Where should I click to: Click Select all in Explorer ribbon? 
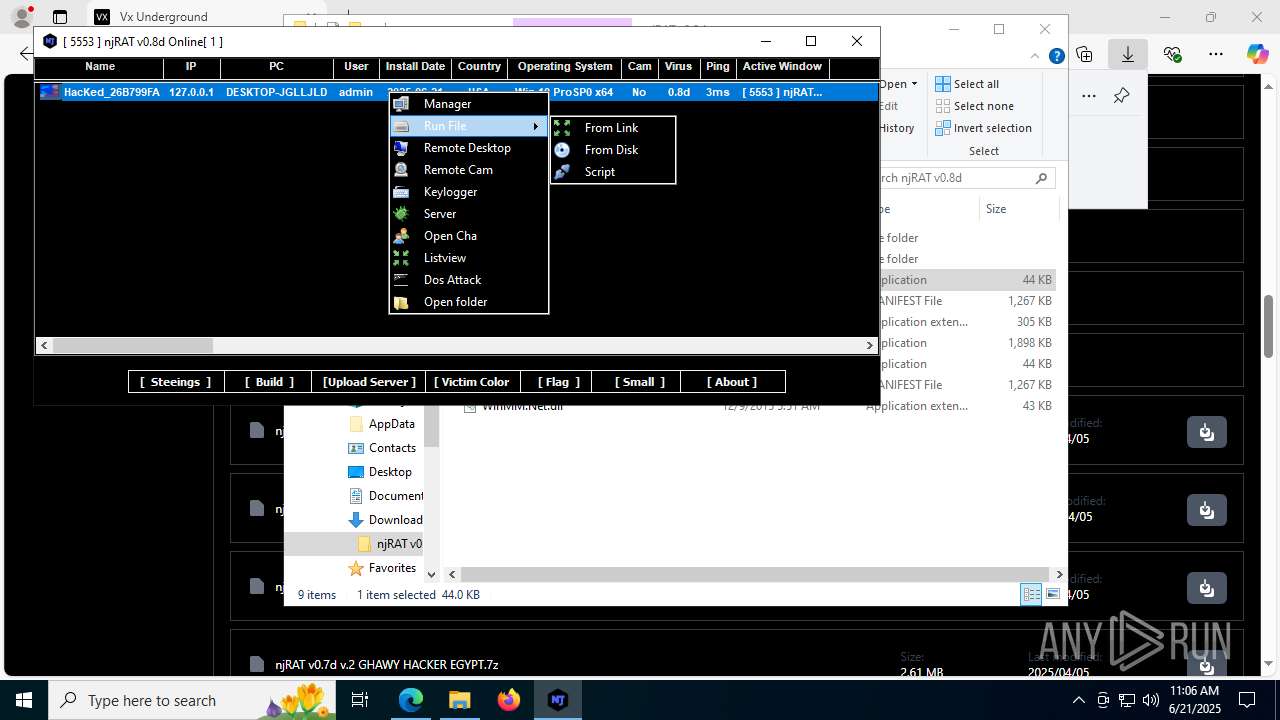[x=967, y=84]
